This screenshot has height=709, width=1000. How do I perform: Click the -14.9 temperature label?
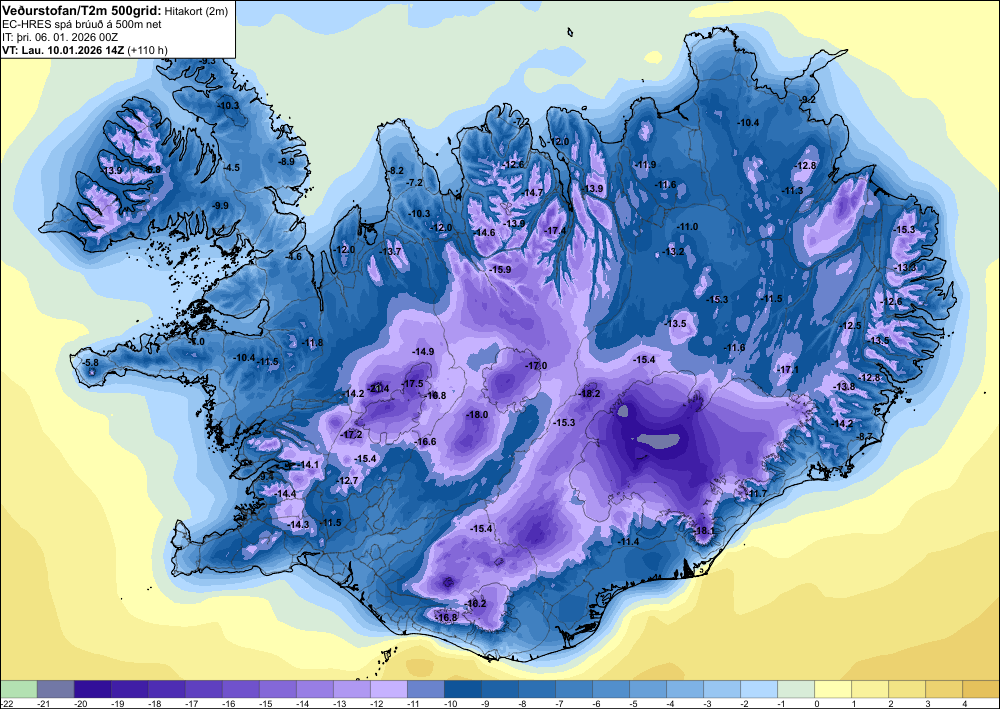(x=423, y=351)
